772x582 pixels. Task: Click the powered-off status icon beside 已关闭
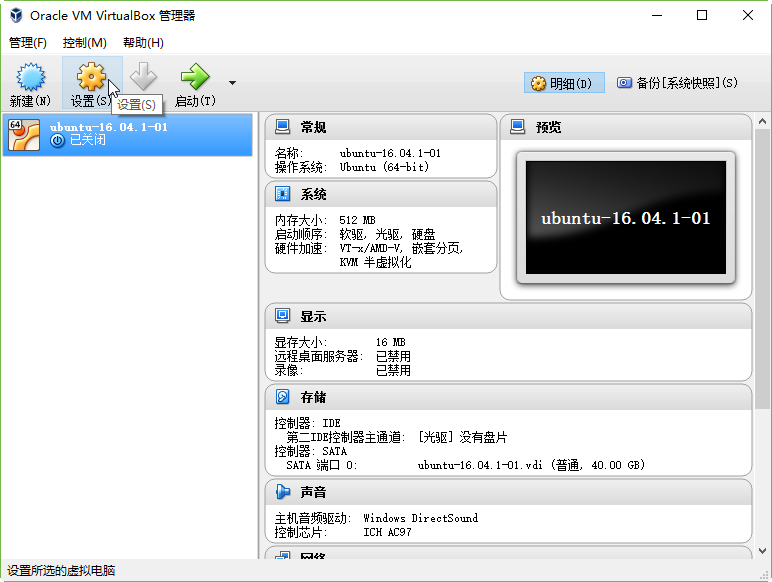(x=58, y=140)
